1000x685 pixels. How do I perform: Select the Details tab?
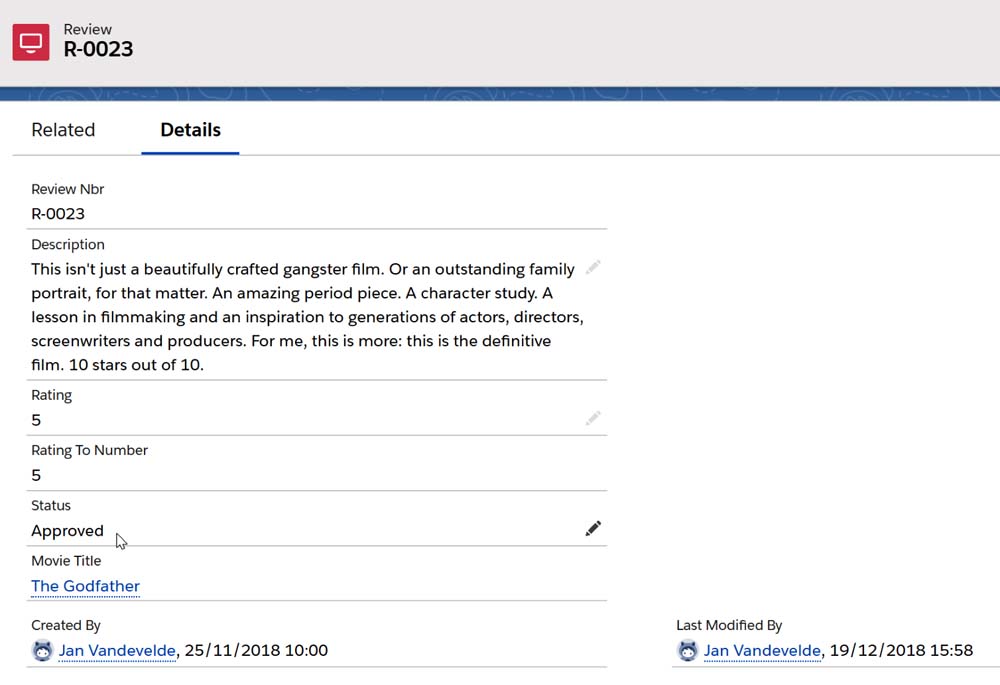190,130
